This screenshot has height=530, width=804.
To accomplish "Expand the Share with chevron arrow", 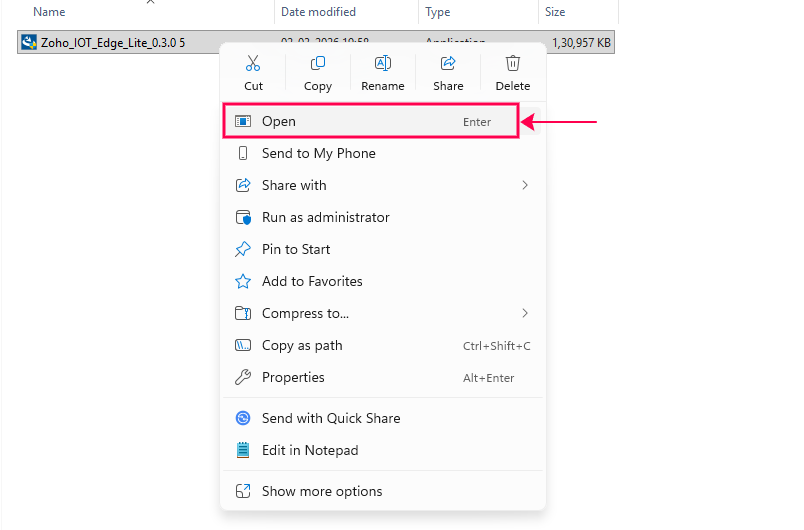I will [525, 185].
